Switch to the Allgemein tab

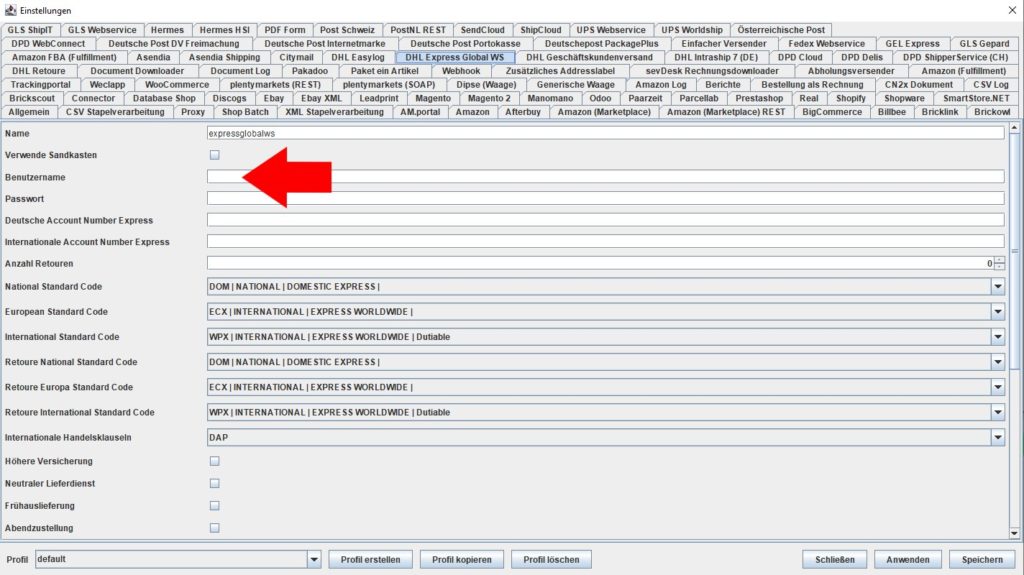(29, 112)
